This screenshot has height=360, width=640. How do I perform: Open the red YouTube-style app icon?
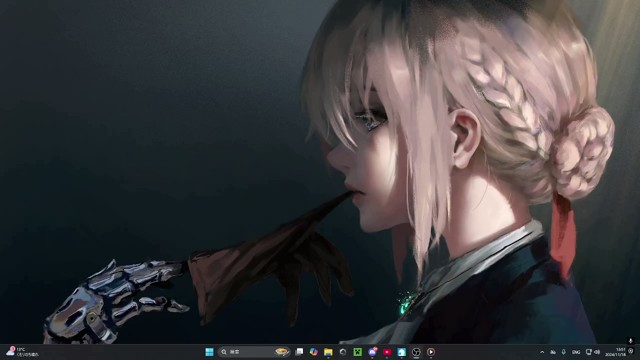[387, 352]
